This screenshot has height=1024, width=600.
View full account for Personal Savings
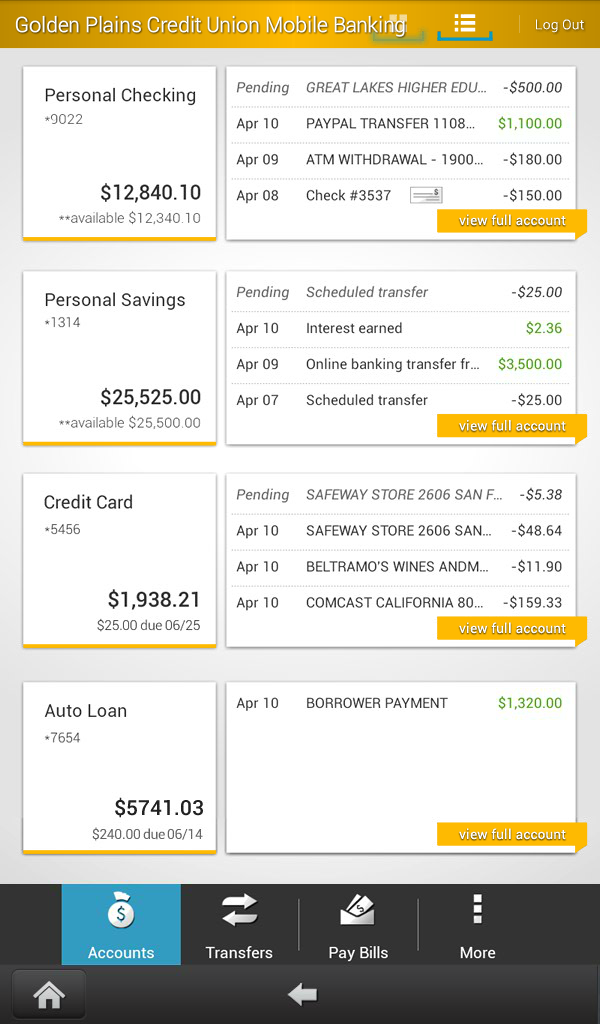511,426
